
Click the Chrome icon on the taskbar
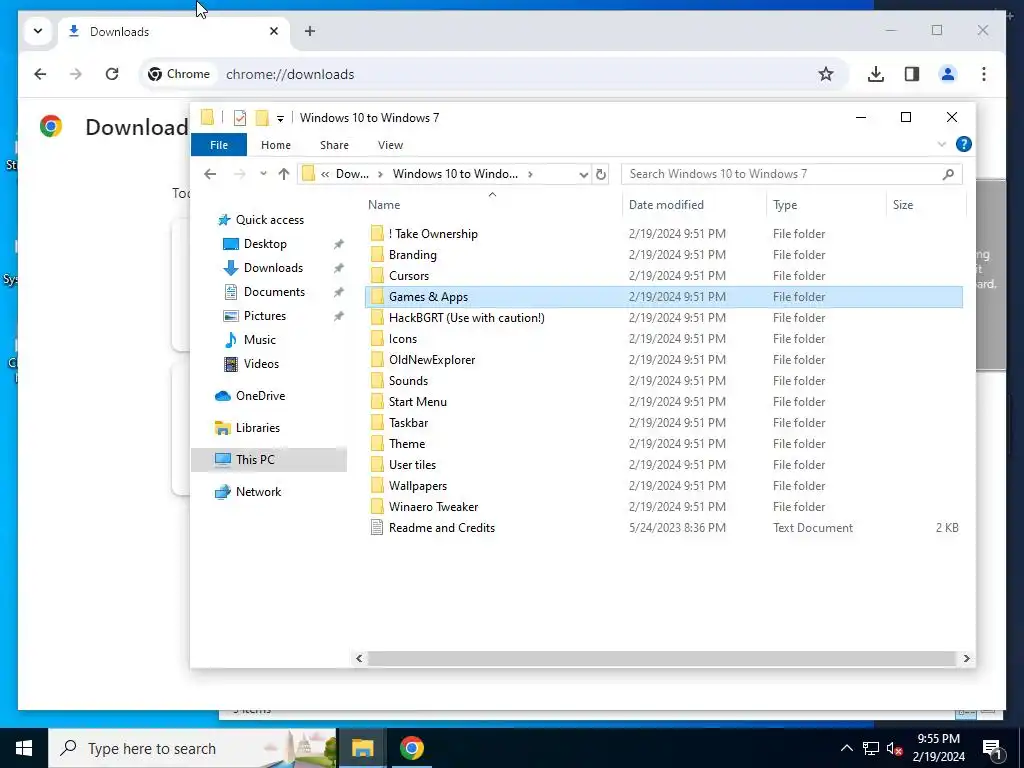(411, 748)
